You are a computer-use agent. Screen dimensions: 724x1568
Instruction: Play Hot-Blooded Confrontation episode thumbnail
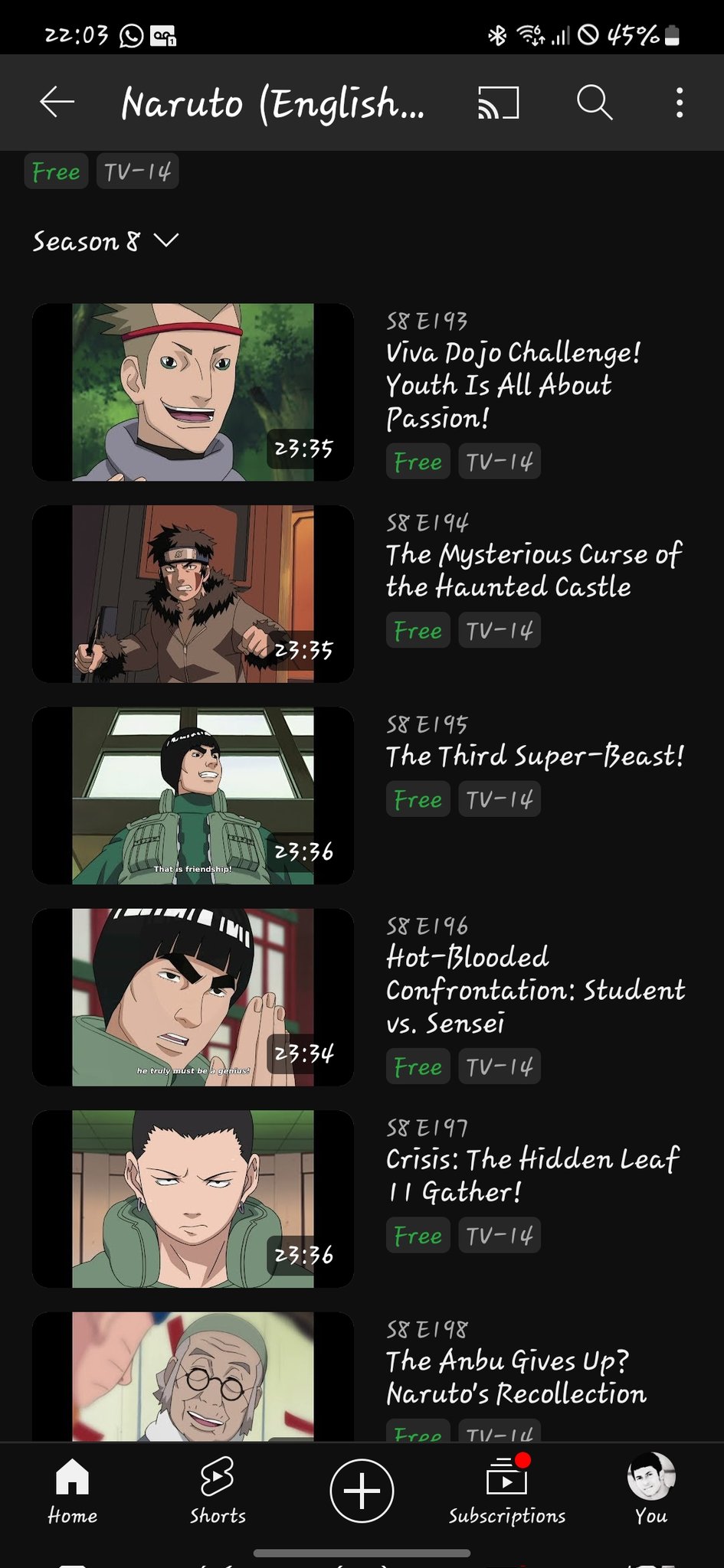pyautogui.click(x=193, y=997)
